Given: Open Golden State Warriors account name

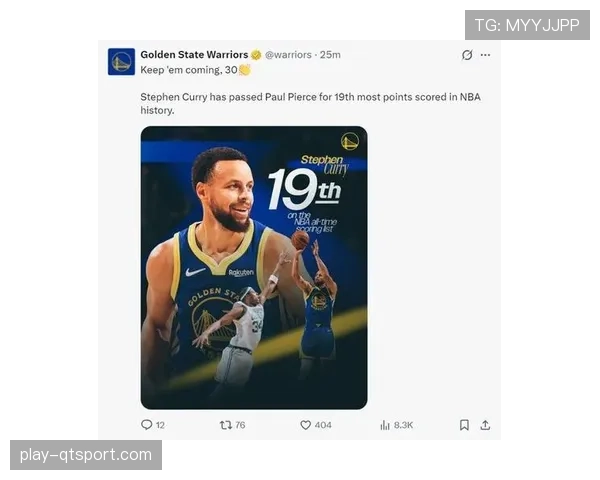Looking at the screenshot, I should 194,55.
